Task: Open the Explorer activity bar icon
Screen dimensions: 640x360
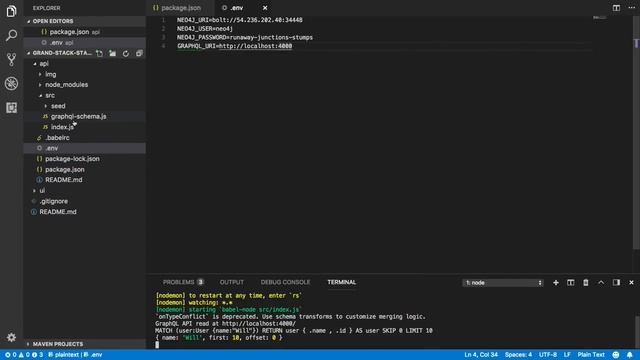Action: tap(11, 11)
